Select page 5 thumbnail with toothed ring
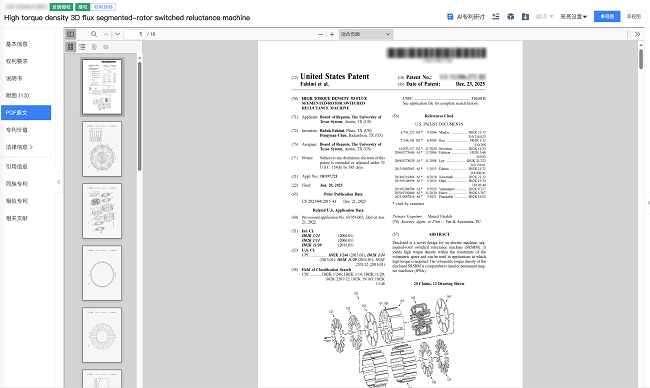650x388 pixels. (102, 335)
